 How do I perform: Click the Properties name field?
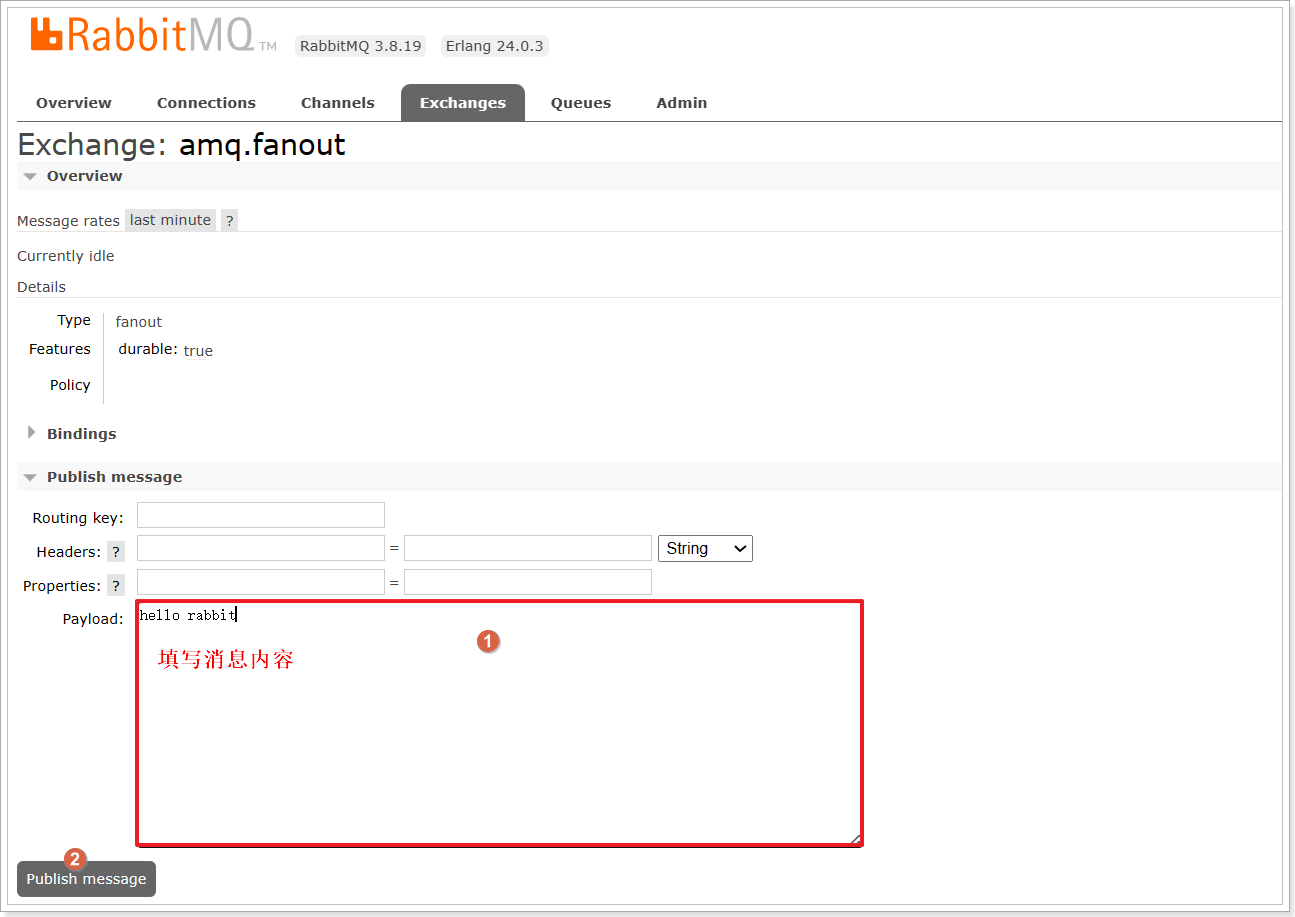tap(261, 582)
